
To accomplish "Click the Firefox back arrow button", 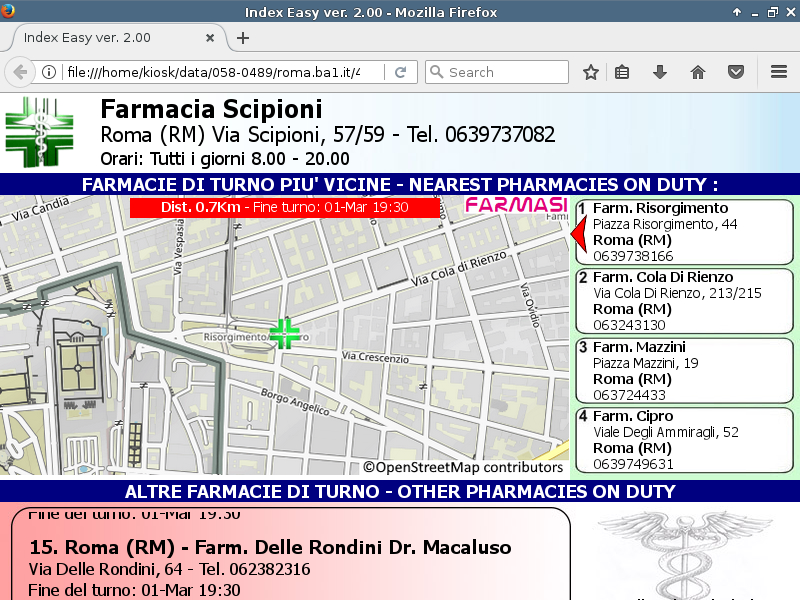I will pos(19,72).
